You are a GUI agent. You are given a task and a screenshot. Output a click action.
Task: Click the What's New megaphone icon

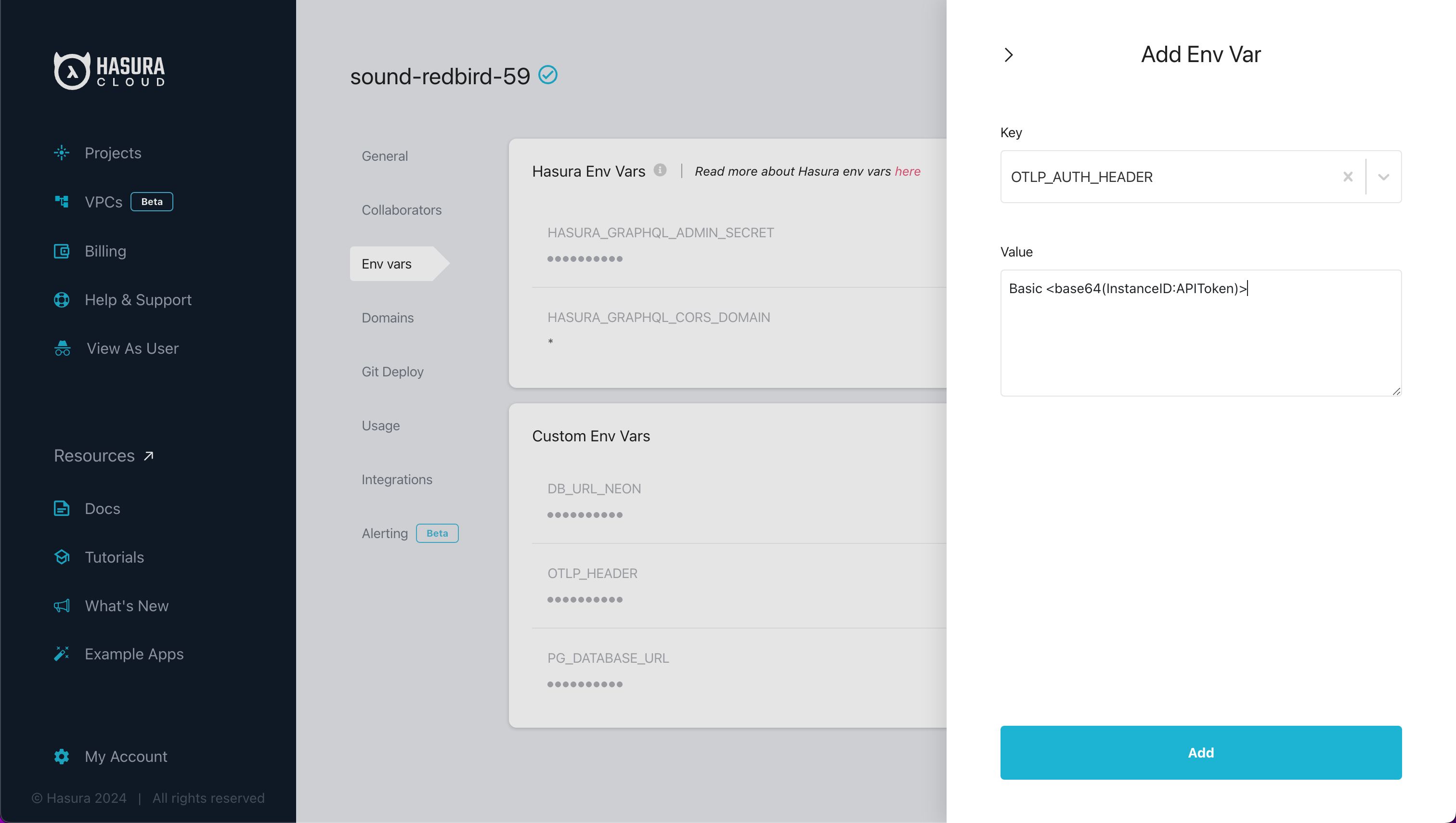click(62, 606)
